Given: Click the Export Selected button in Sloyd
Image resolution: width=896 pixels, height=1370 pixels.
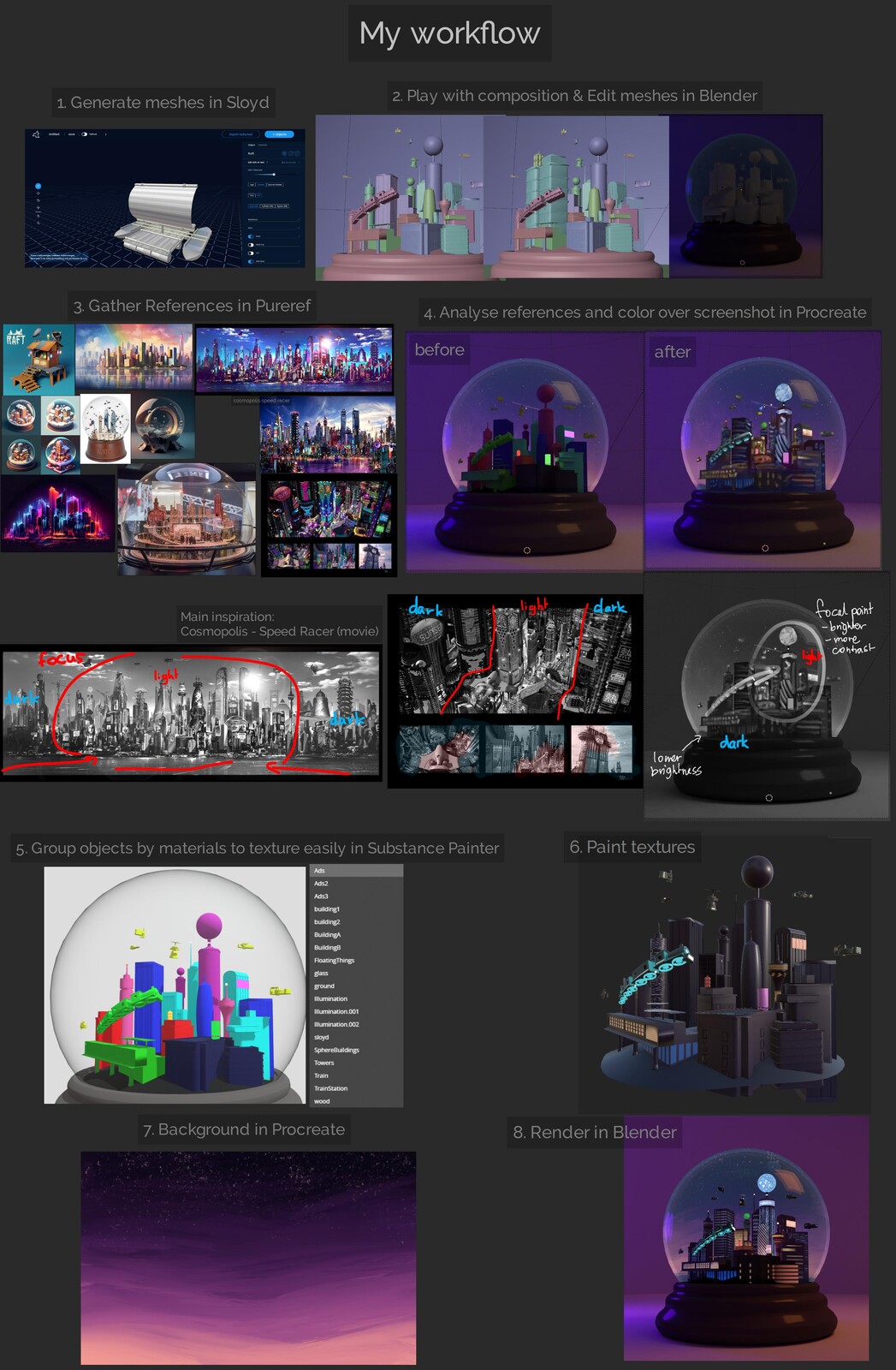Looking at the screenshot, I should tap(240, 134).
